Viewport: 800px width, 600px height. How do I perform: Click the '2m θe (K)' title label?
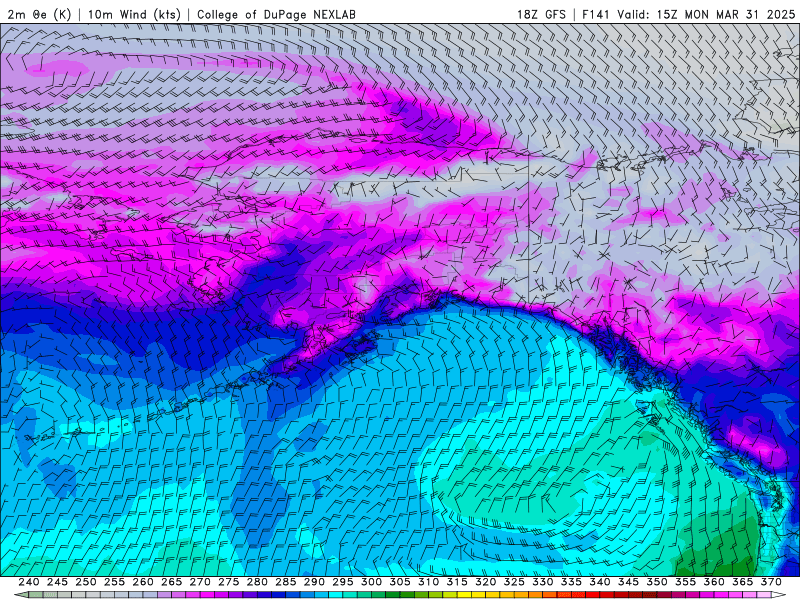39,14
